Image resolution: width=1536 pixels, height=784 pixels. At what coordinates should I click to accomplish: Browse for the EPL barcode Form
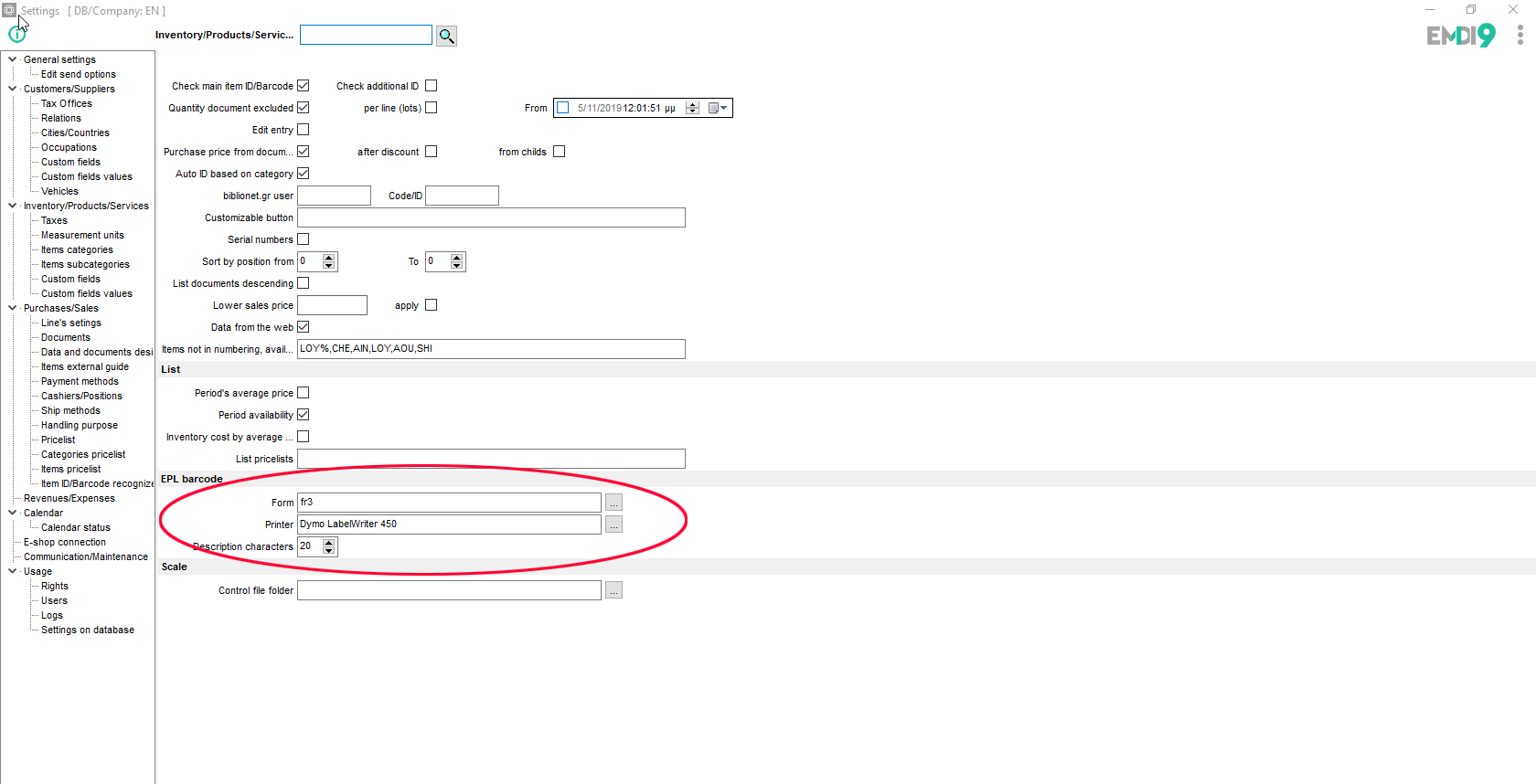[613, 503]
